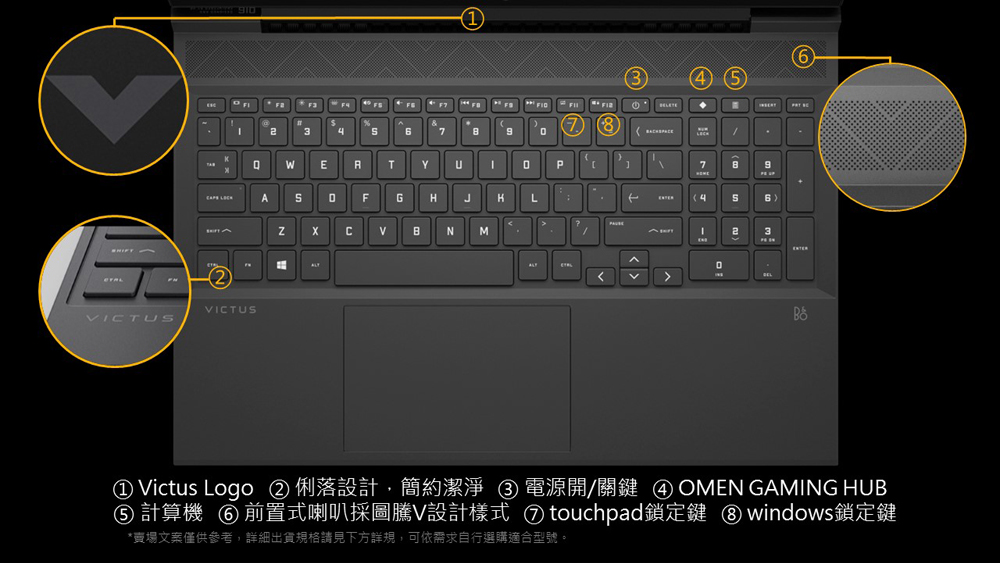The width and height of the screenshot is (1000, 563).
Task: Click the center of the touchpad
Action: point(457,379)
